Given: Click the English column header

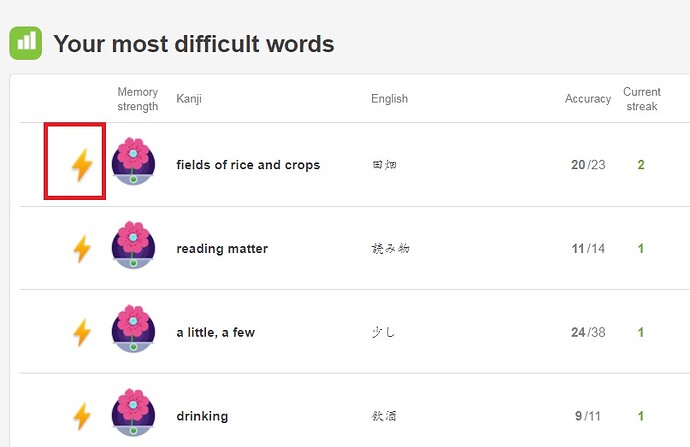Looking at the screenshot, I should pos(389,99).
